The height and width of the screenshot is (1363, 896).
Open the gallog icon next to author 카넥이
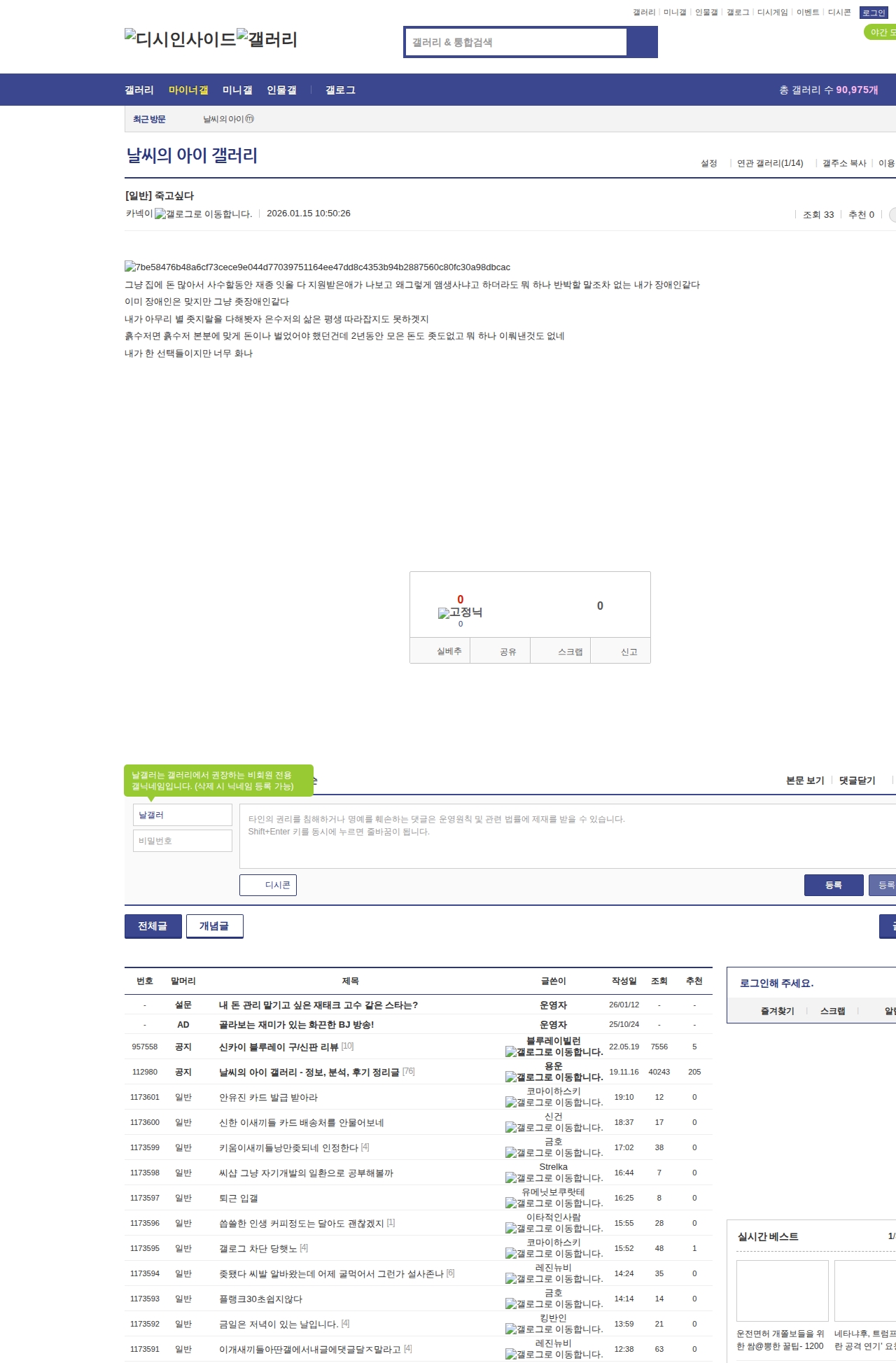point(203,214)
